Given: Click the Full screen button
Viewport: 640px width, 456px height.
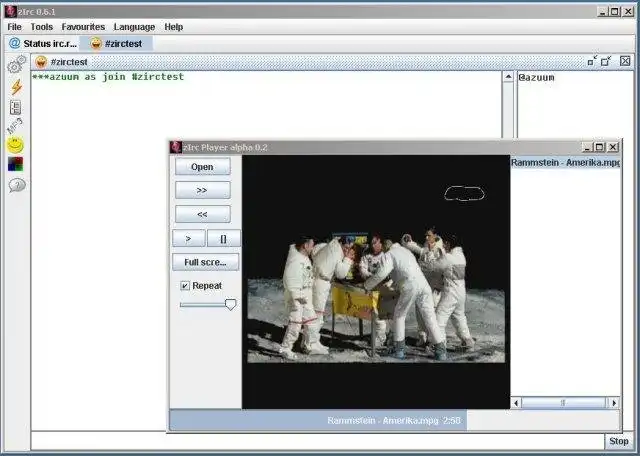Looking at the screenshot, I should [205, 262].
